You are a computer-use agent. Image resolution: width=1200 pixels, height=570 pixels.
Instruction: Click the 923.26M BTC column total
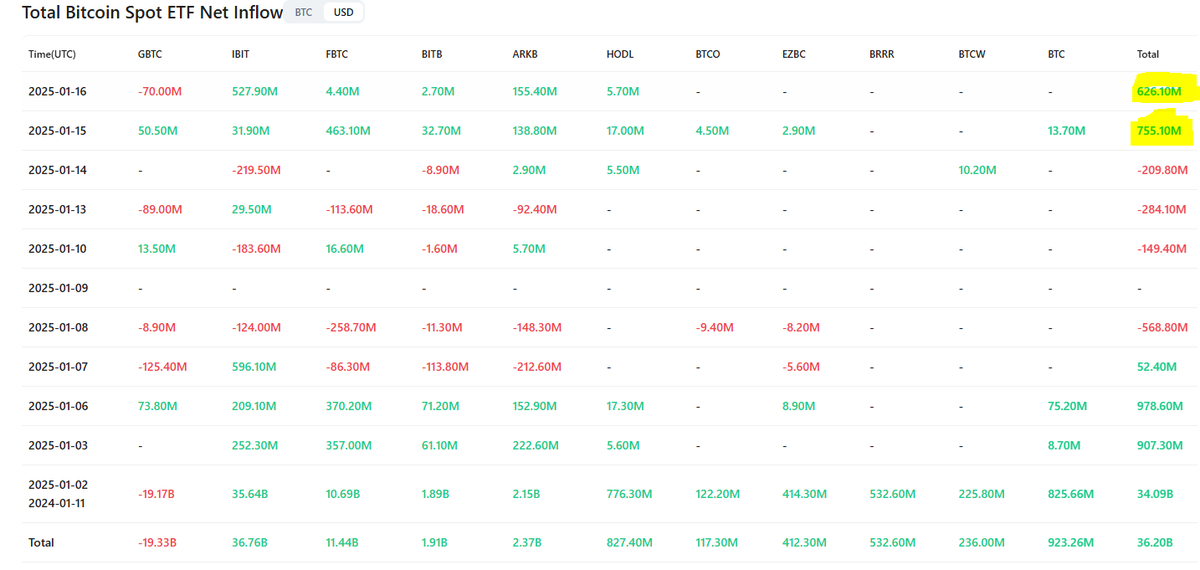pos(1070,542)
